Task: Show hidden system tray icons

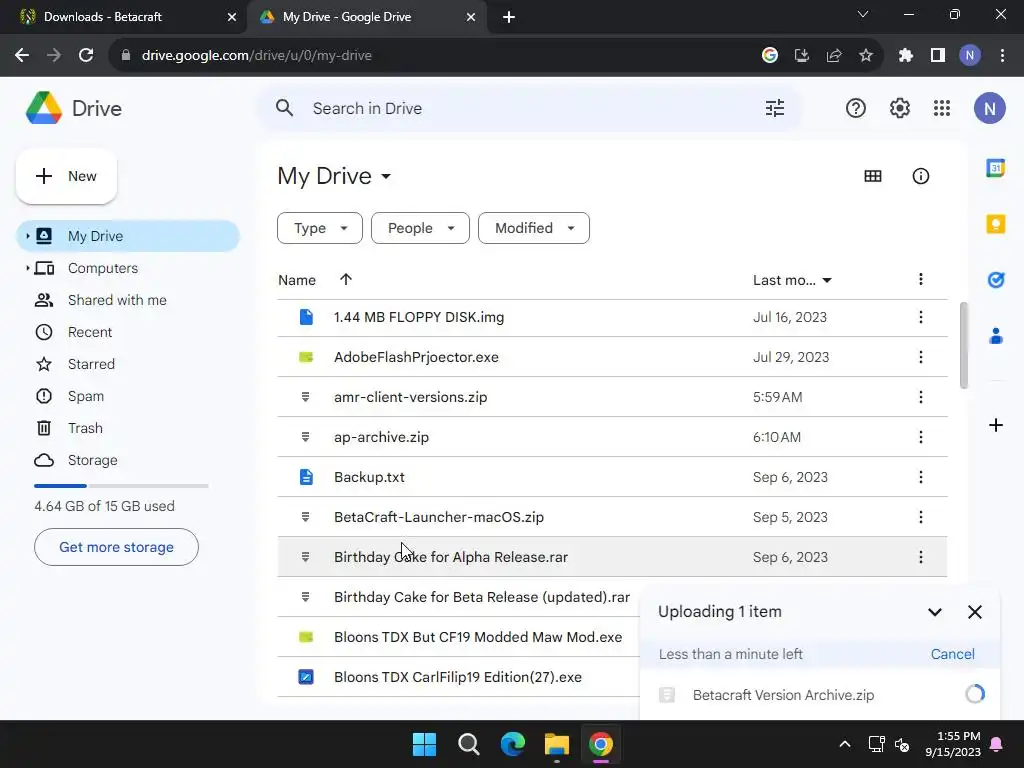Action: (x=844, y=744)
